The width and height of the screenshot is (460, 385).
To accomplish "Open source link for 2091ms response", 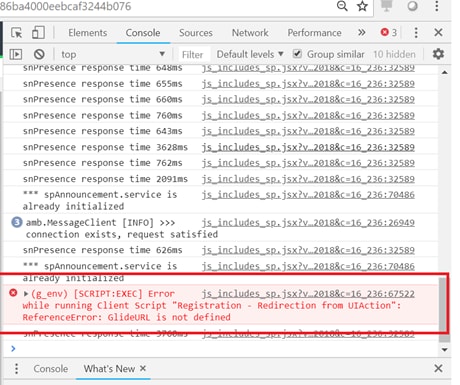I will [308, 179].
